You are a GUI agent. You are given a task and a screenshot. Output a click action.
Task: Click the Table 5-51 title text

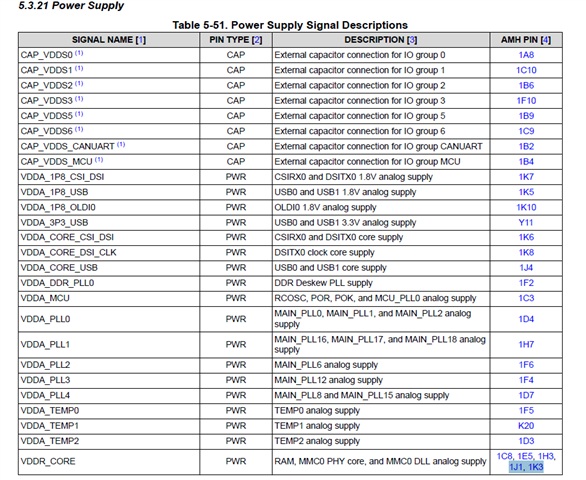coord(290,25)
